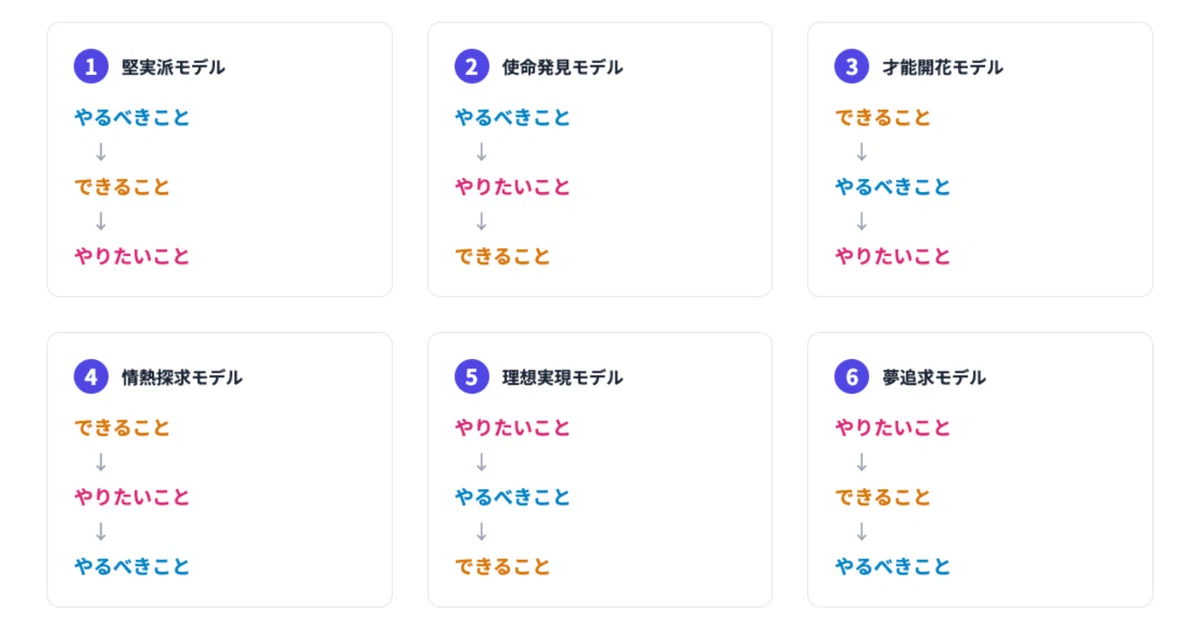Click the 夢追求モデル title
This screenshot has height=628, width=1200.
click(x=934, y=378)
